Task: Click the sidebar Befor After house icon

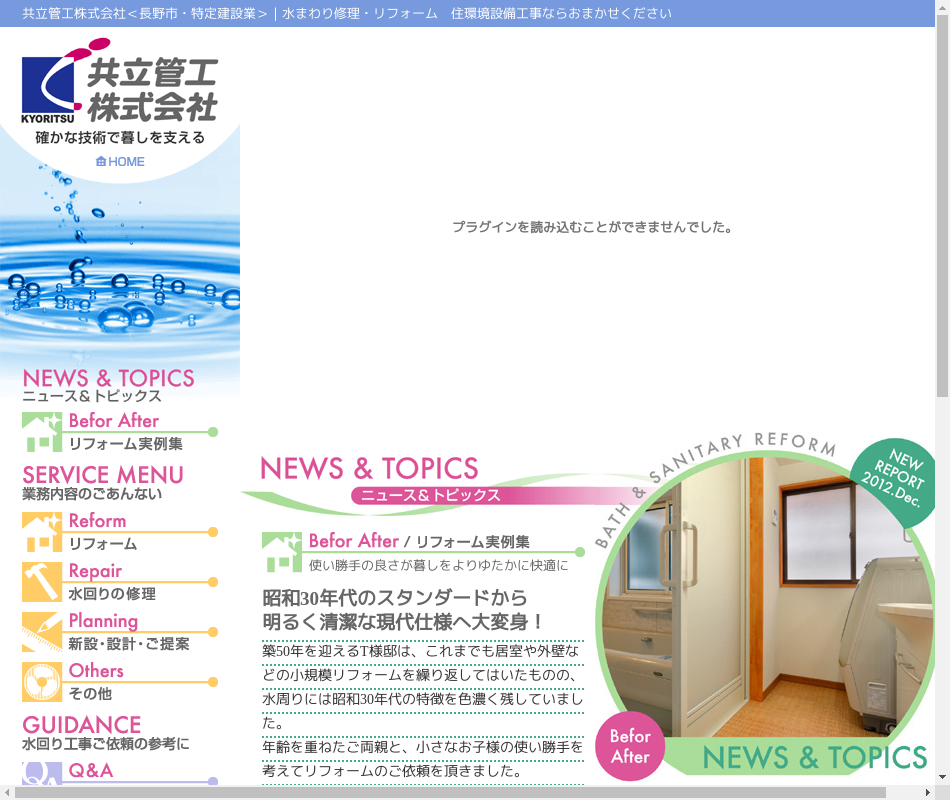Action: tap(42, 432)
